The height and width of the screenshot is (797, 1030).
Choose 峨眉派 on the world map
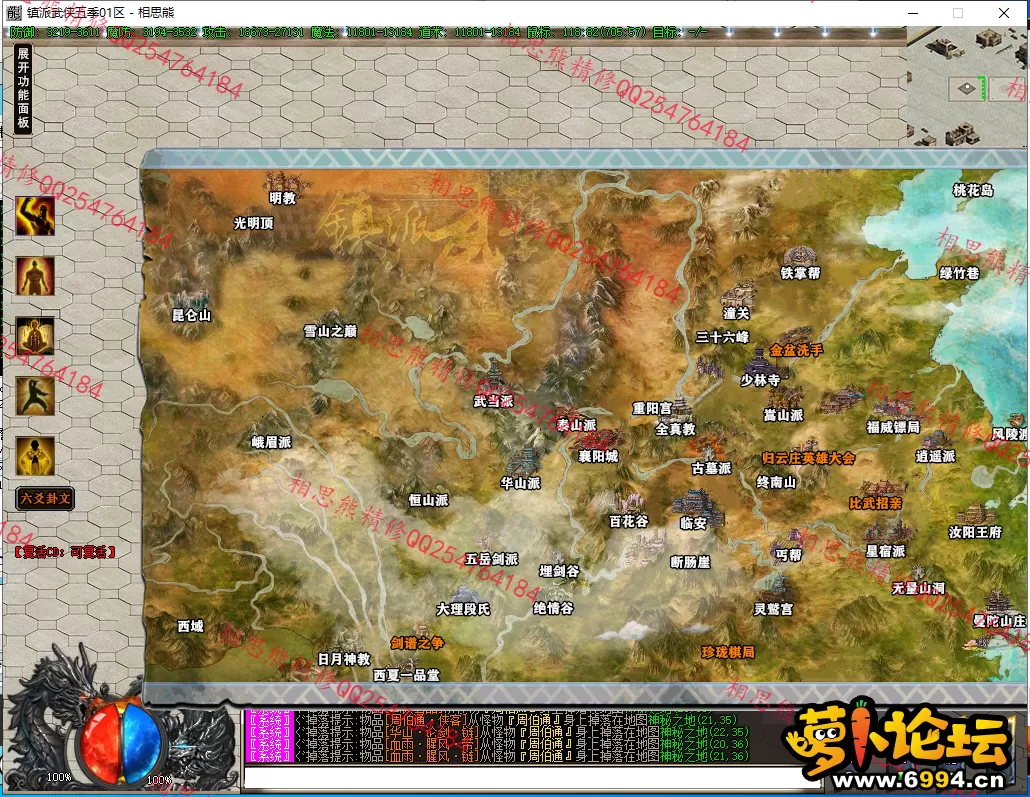coord(271,442)
